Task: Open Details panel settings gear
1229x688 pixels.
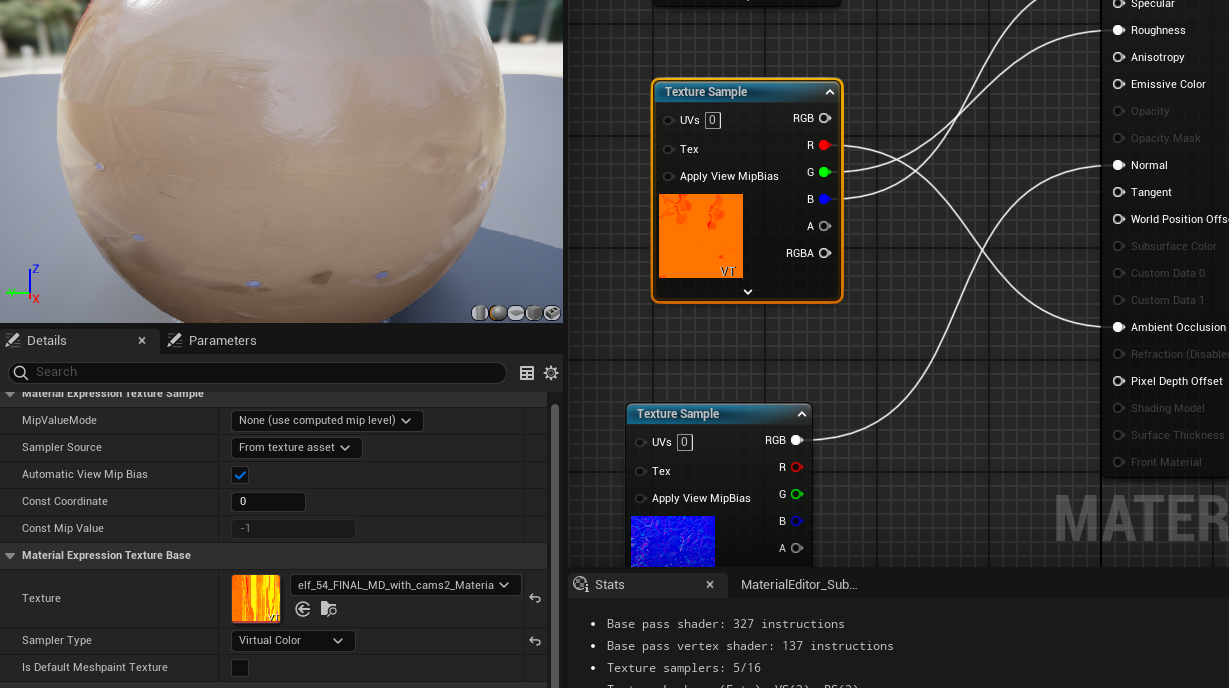Action: click(551, 373)
